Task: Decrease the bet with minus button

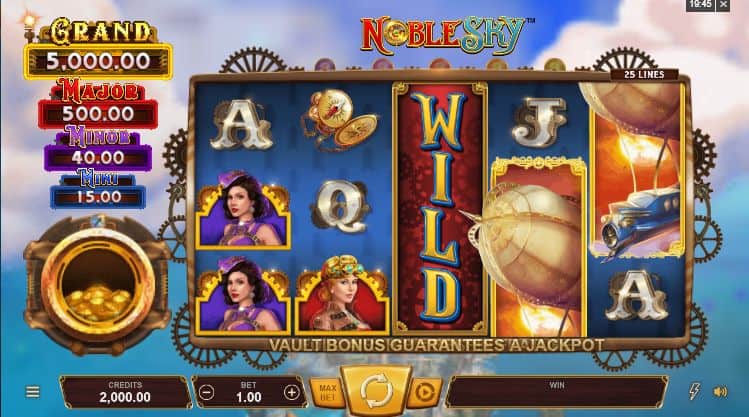Action: click(x=206, y=393)
